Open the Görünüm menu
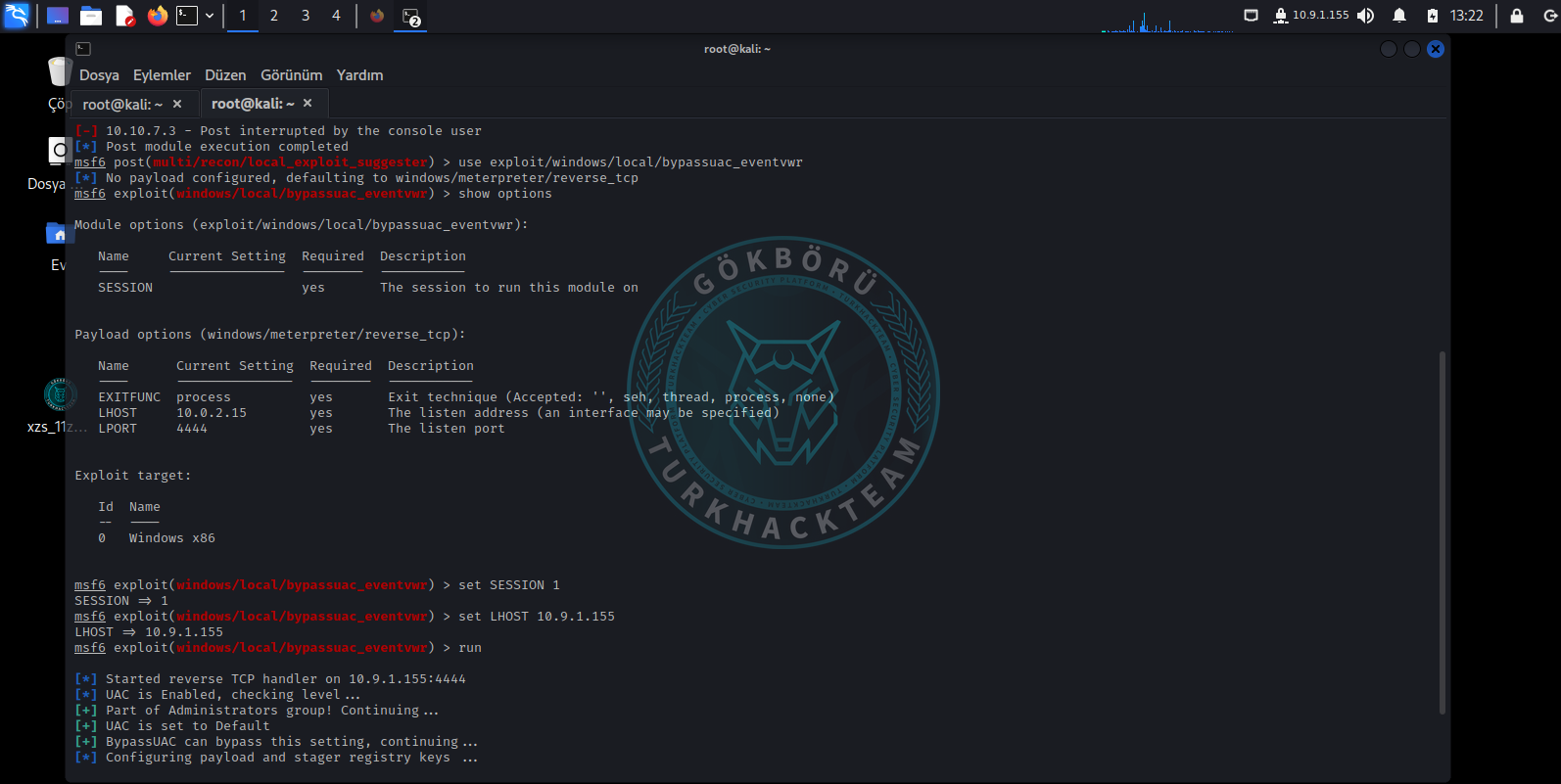1561x784 pixels. click(291, 75)
